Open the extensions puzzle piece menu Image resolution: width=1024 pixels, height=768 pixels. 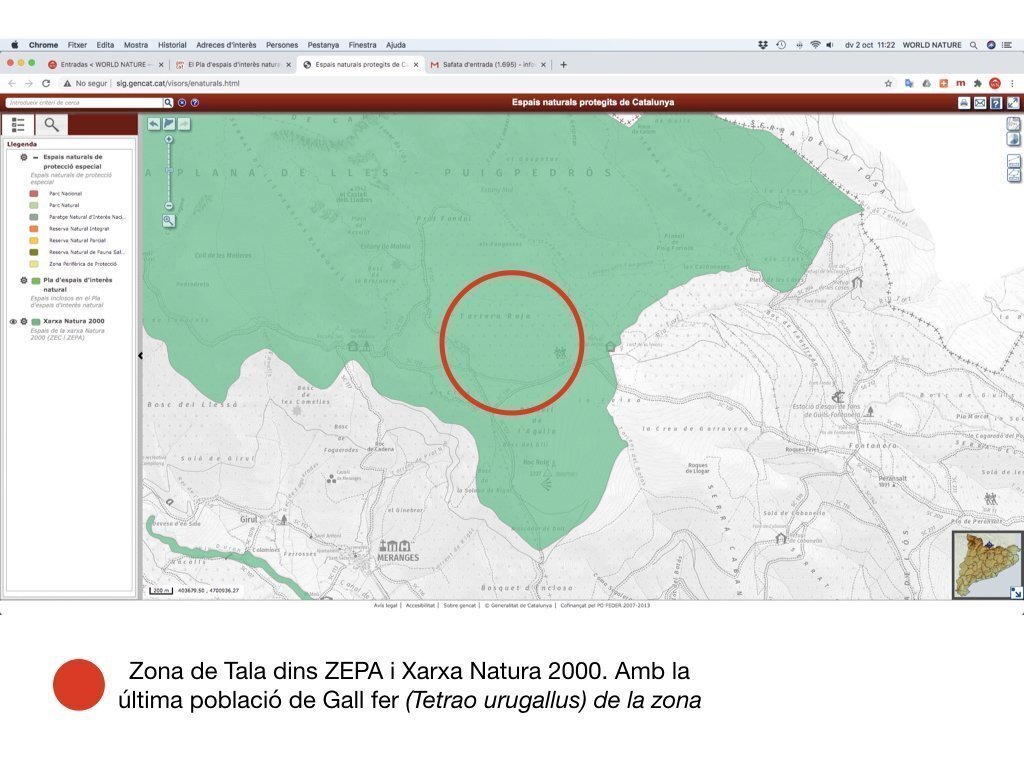978,84
